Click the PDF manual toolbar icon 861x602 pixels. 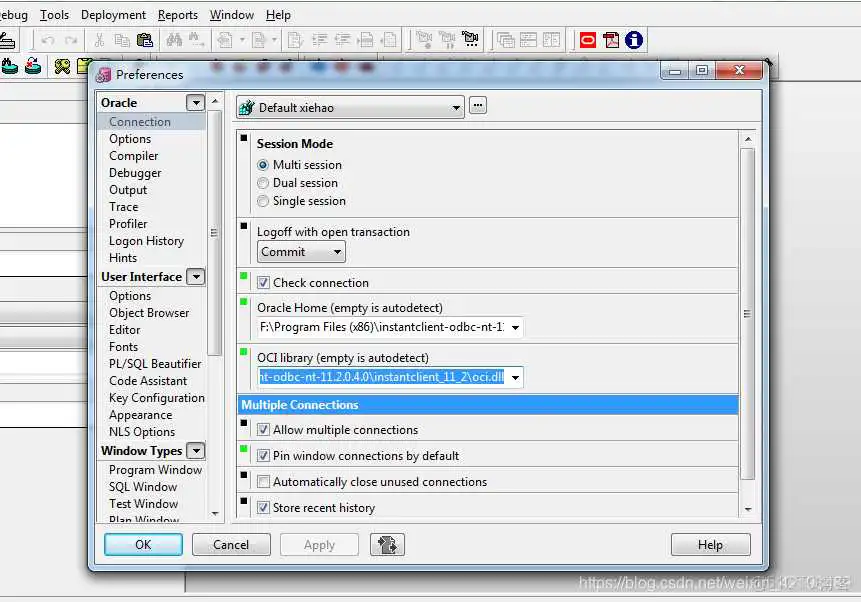tap(610, 40)
